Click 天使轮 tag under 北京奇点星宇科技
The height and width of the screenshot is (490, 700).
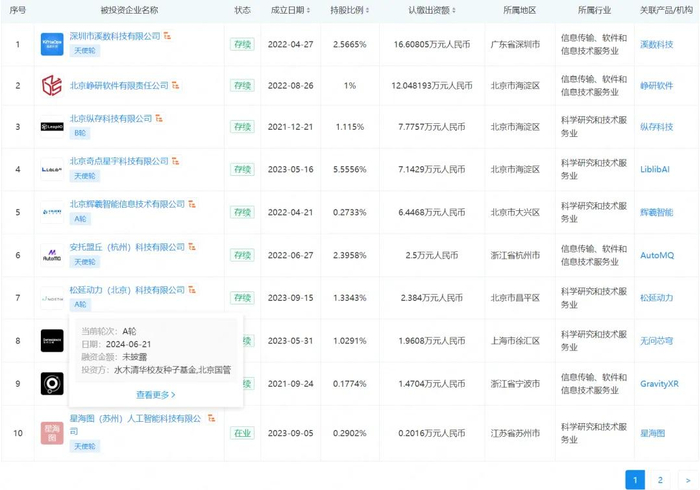85,176
